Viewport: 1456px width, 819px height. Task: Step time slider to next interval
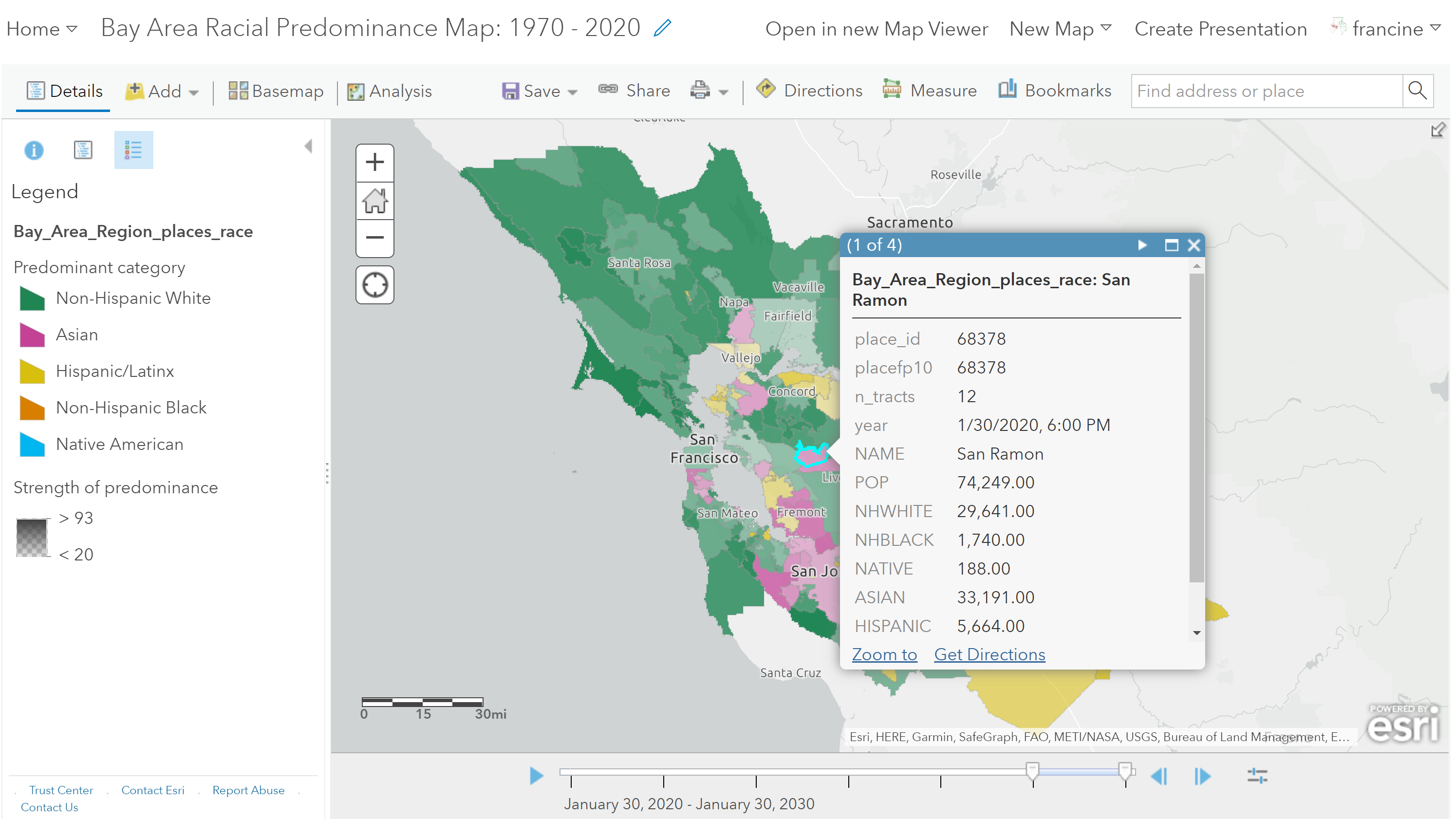(x=1202, y=776)
